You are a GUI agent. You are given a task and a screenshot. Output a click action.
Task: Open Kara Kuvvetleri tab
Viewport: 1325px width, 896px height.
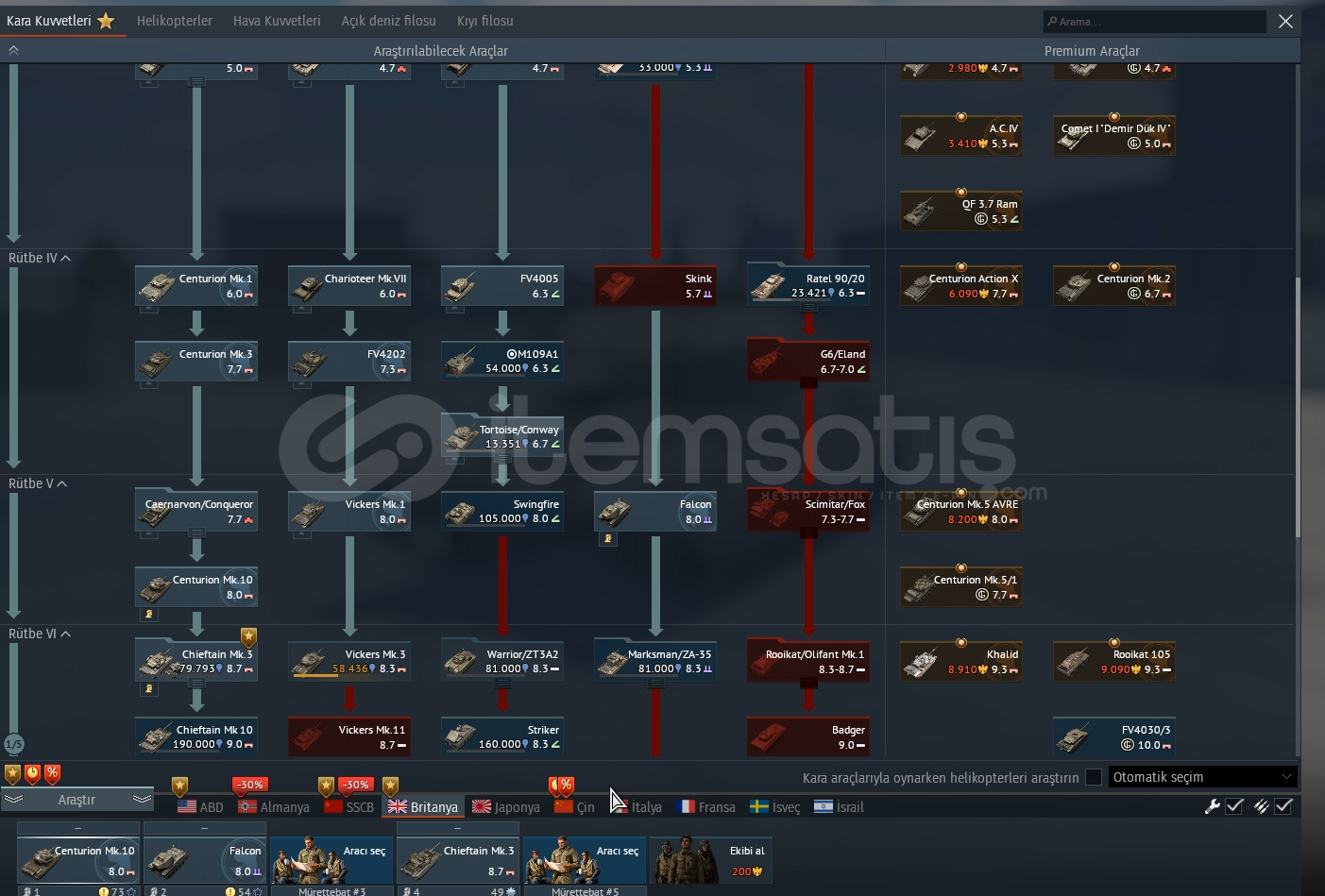pyautogui.click(x=60, y=21)
